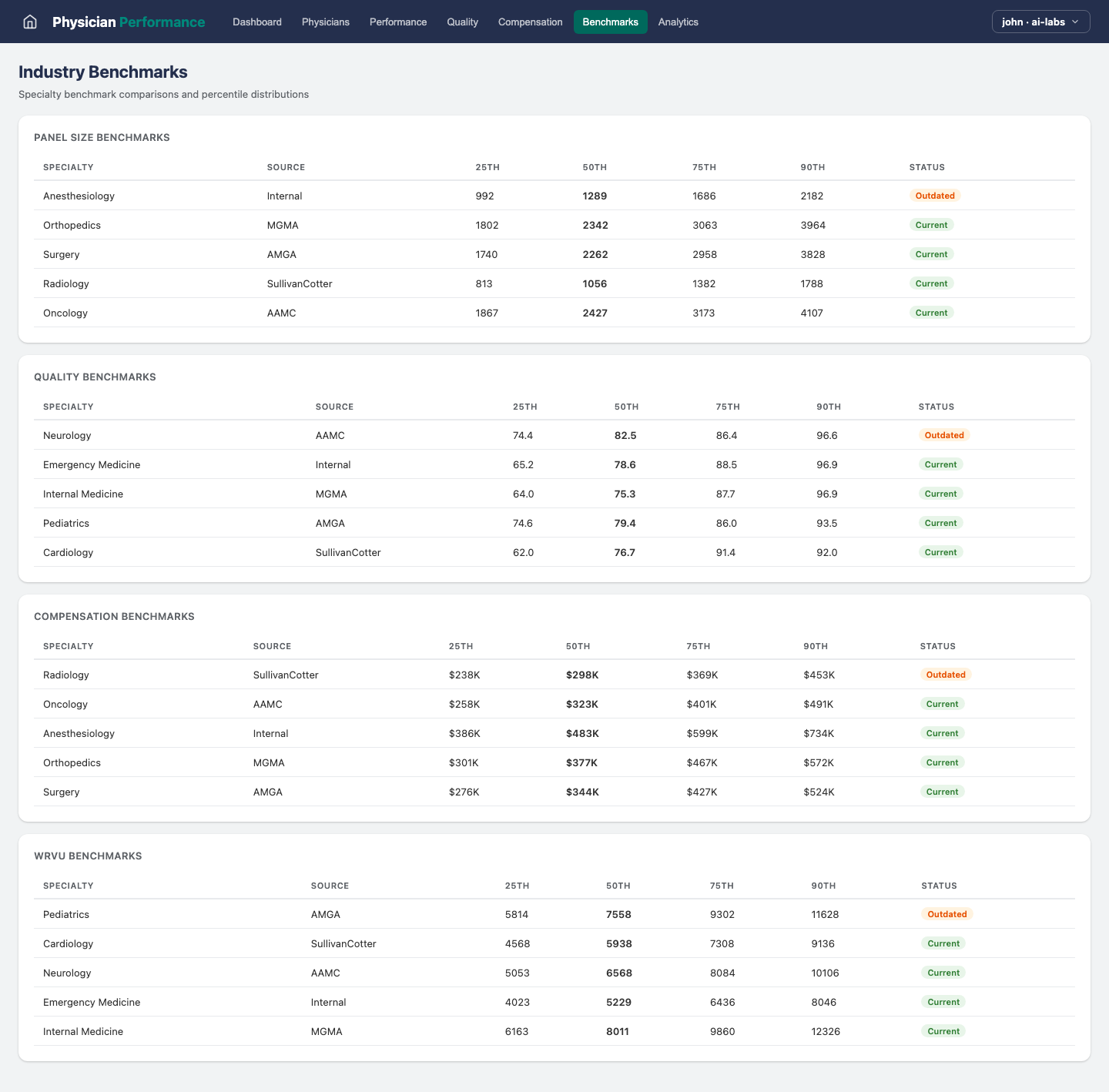1109x1092 pixels.
Task: Select Internal Medicine row in wRVU Benchmarks
Action: [x=83, y=1031]
